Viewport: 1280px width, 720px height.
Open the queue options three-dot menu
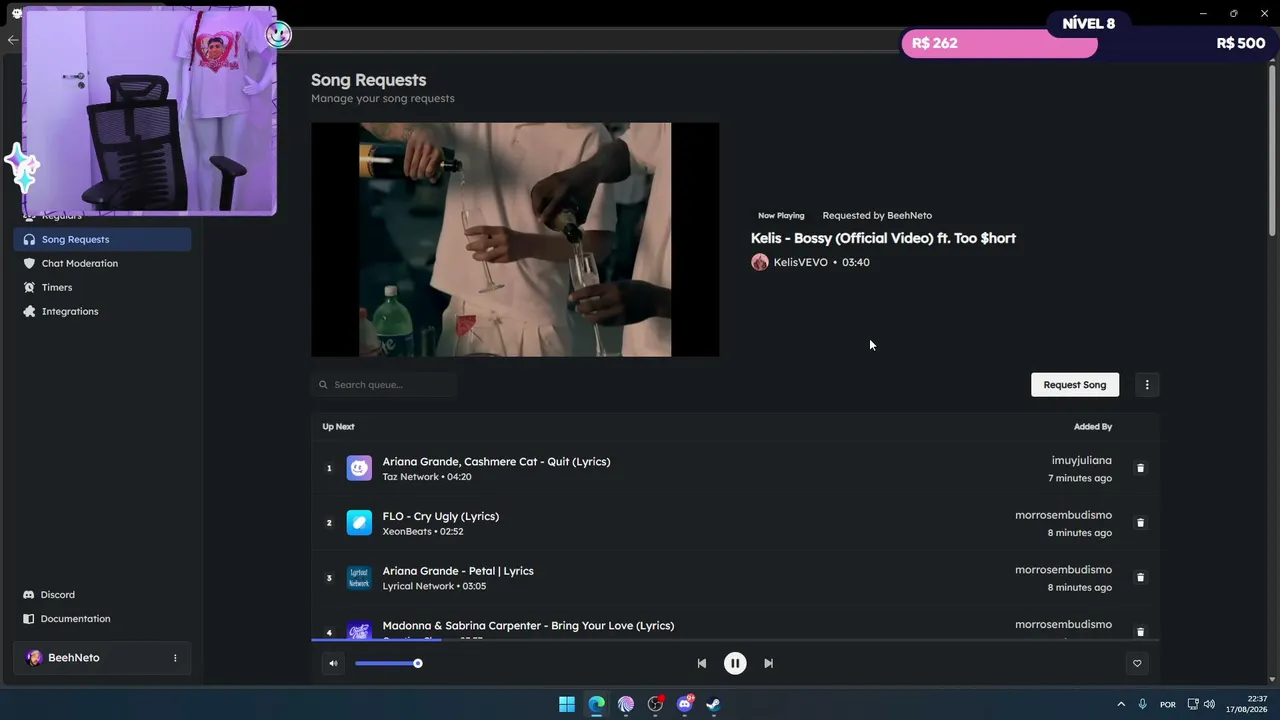1147,385
